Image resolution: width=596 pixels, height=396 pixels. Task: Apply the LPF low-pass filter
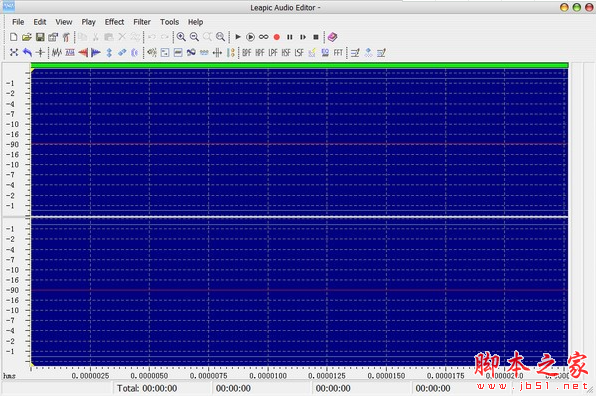tap(273, 53)
